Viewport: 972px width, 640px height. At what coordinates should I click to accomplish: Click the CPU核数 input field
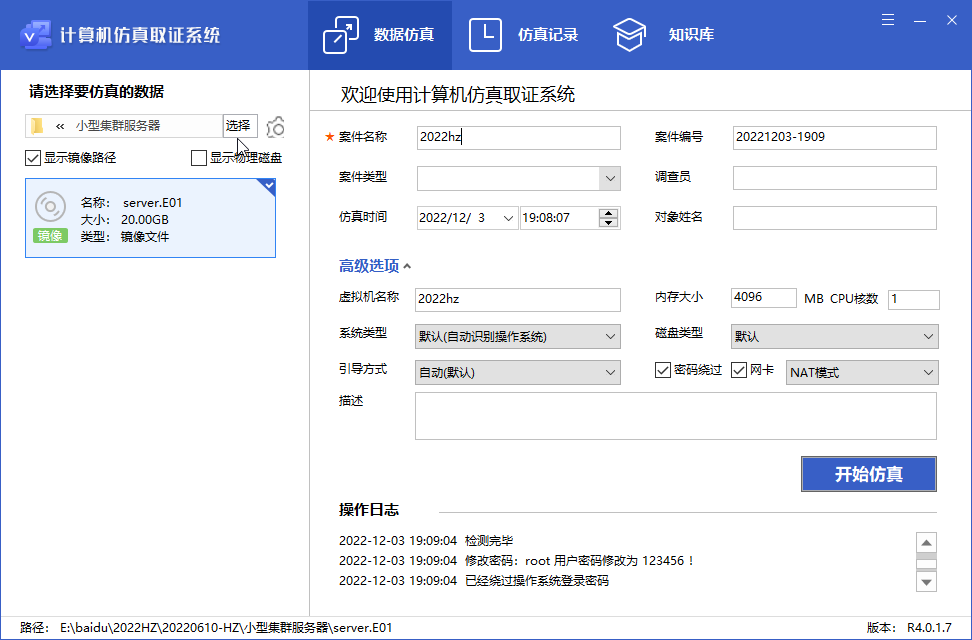point(914,300)
